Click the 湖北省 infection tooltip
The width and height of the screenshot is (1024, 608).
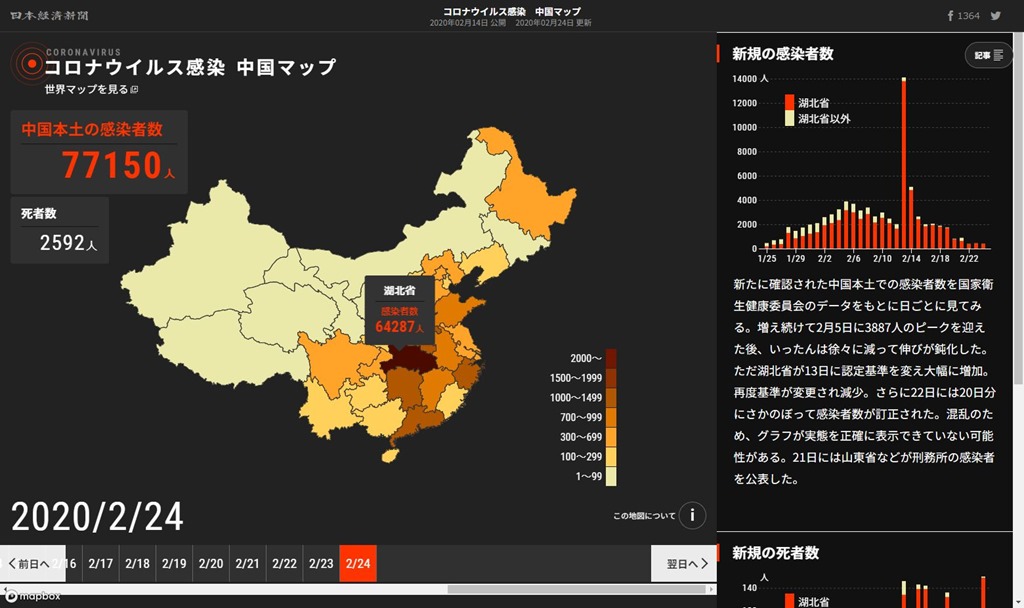(400, 310)
